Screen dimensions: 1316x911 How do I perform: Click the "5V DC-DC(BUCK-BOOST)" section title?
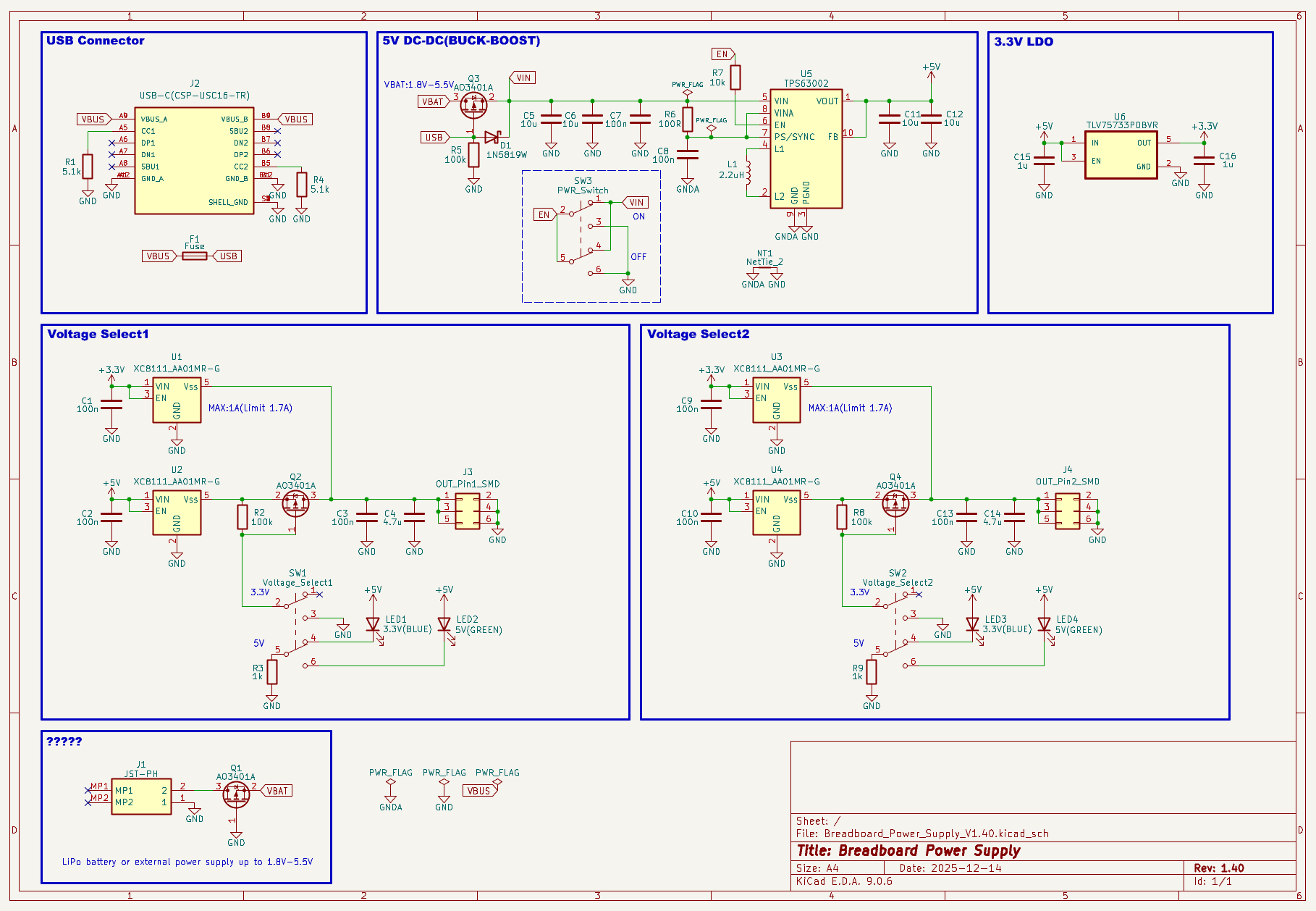pyautogui.click(x=461, y=41)
